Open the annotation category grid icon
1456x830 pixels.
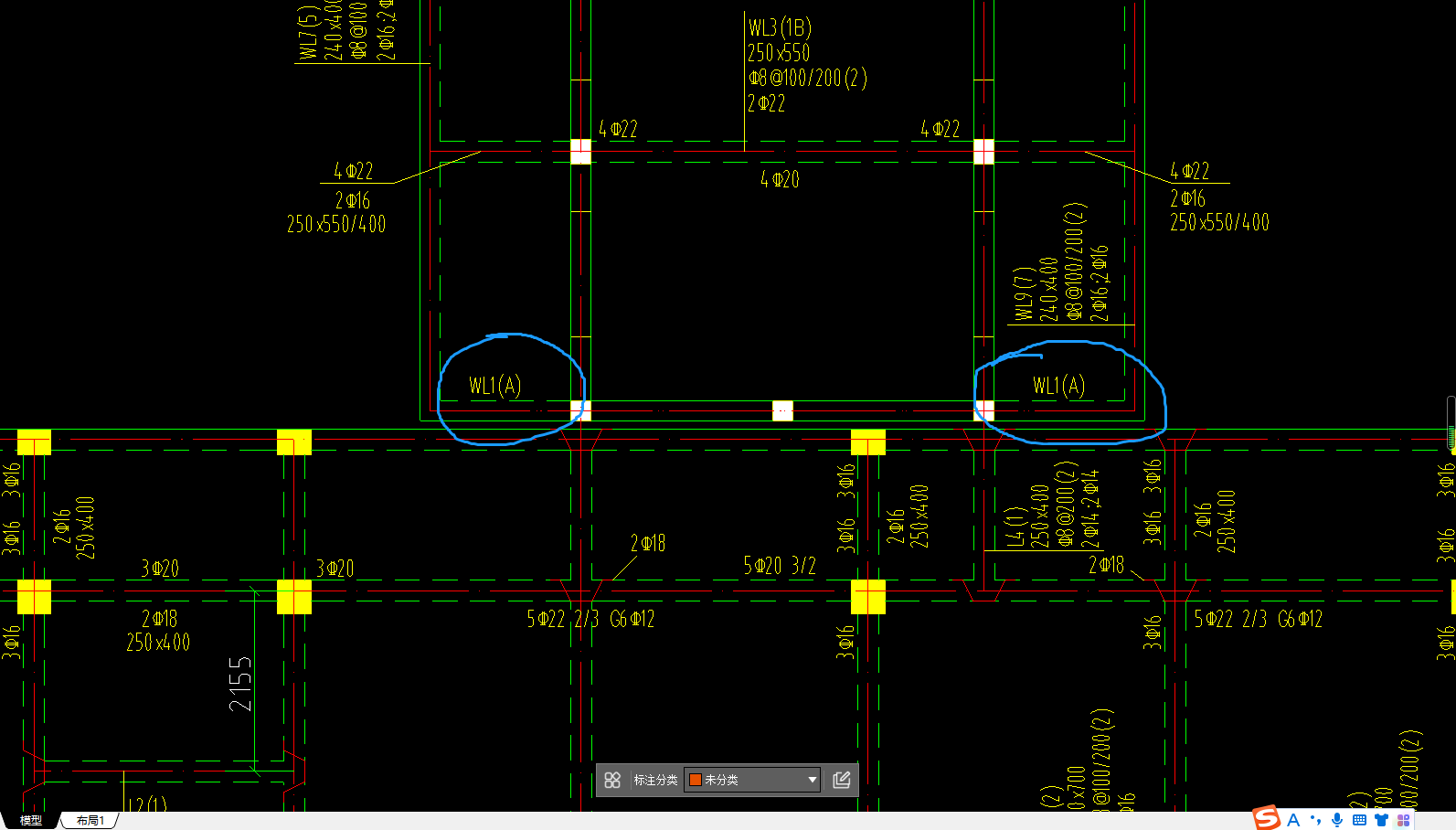[612, 780]
